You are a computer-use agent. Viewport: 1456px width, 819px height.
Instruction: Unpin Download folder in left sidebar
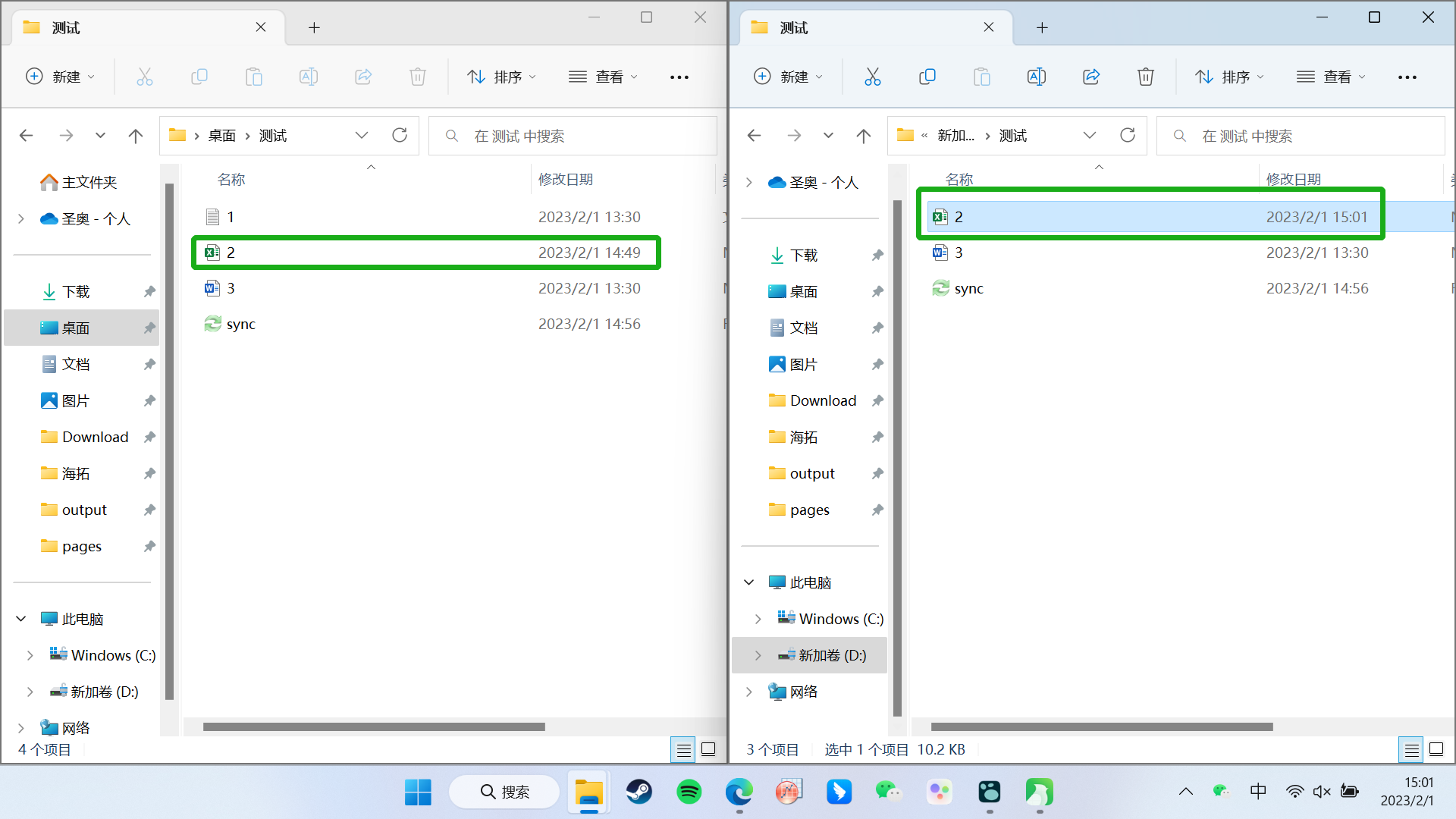click(149, 438)
